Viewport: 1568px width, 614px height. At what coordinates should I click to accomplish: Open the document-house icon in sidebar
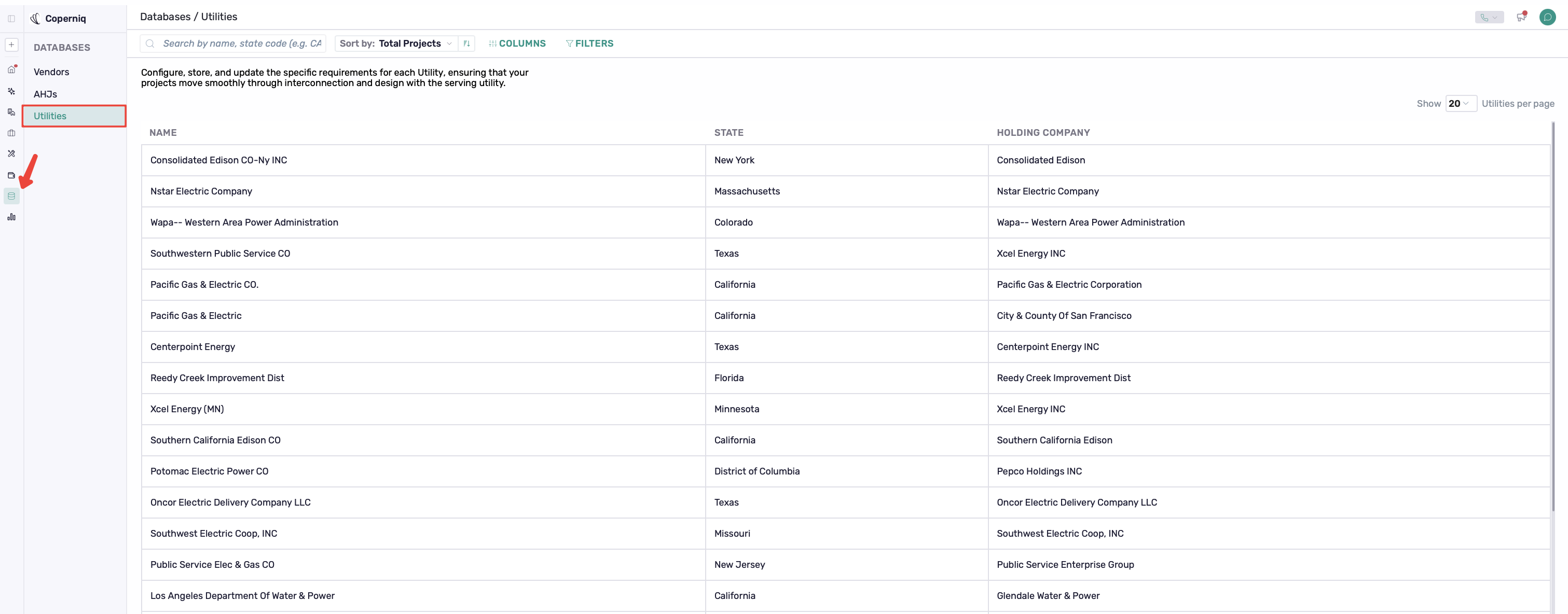coord(11,112)
